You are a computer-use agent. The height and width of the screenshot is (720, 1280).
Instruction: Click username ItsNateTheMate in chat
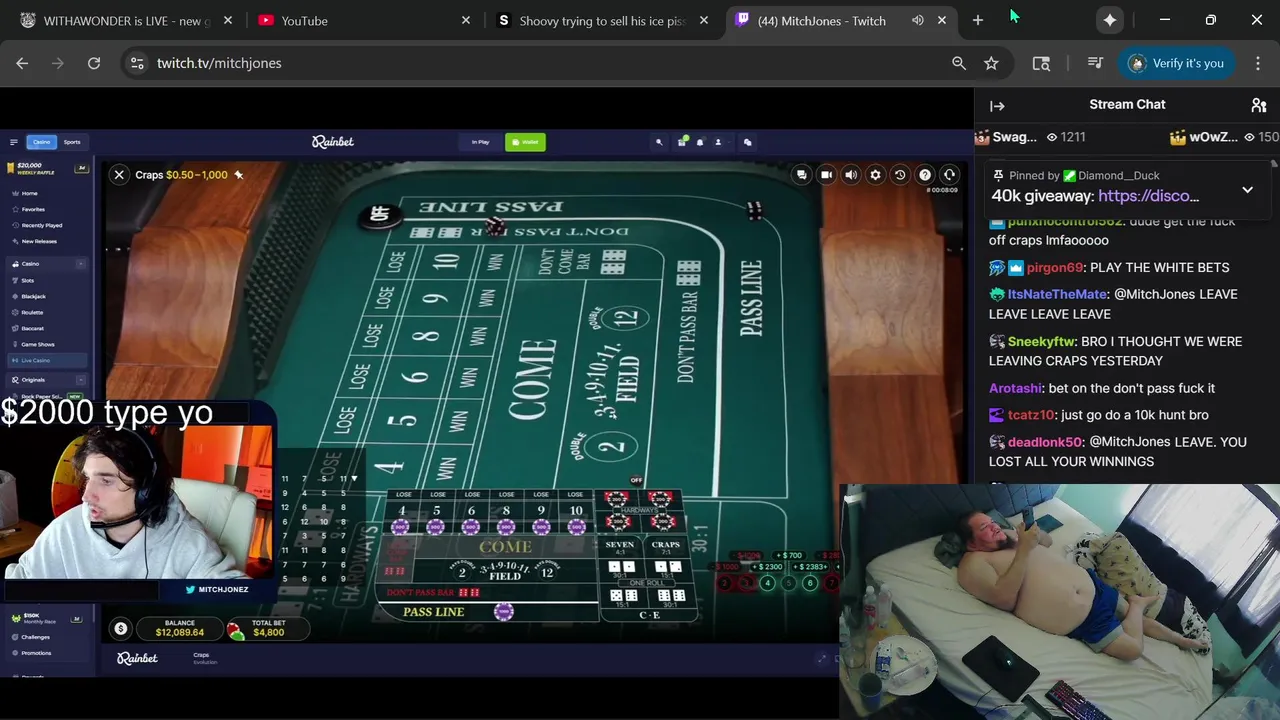(x=1057, y=294)
